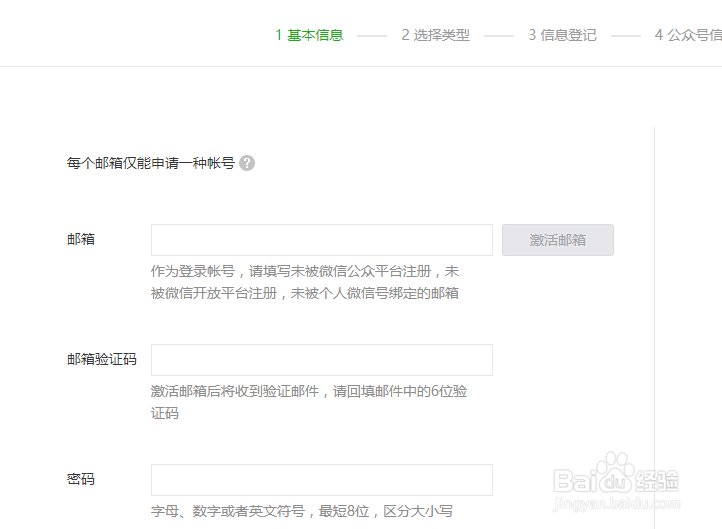Screen dimensions: 722x529
Task: Click the question mark help icon
Action: click(247, 163)
